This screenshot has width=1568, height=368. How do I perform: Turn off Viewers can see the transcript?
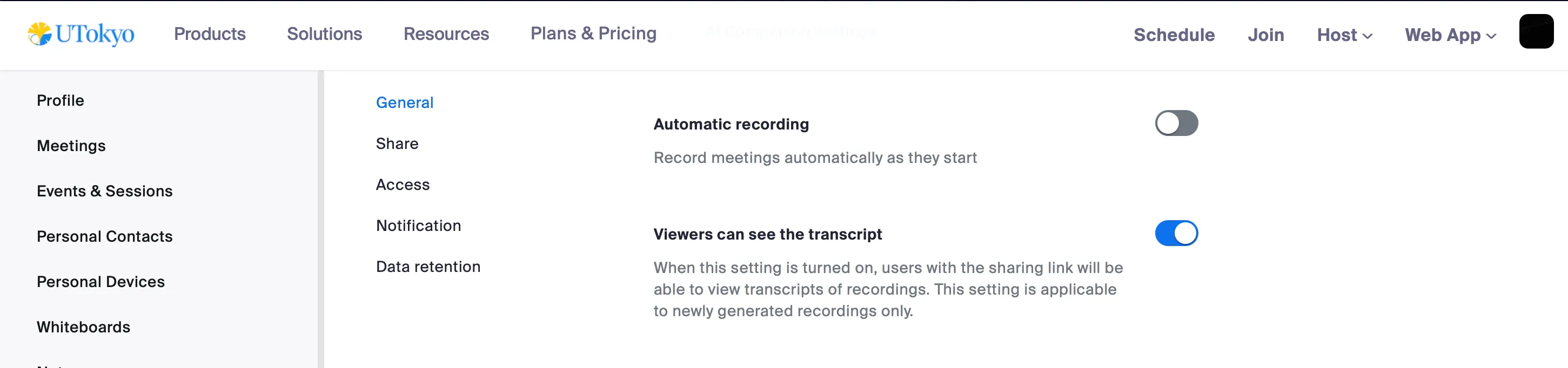click(x=1176, y=234)
